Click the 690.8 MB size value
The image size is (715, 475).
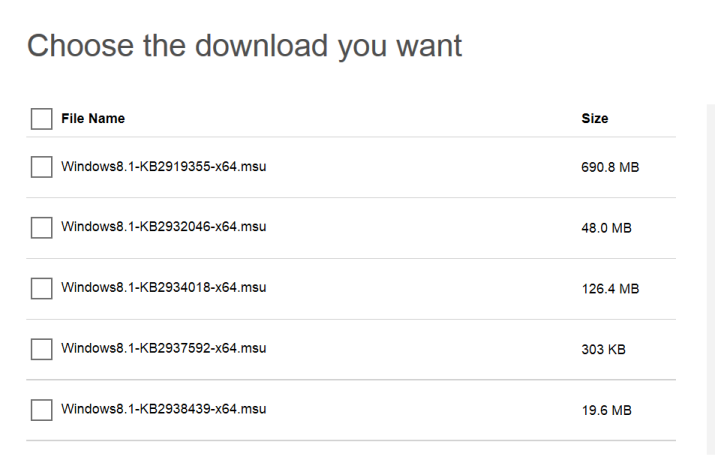[x=610, y=167]
